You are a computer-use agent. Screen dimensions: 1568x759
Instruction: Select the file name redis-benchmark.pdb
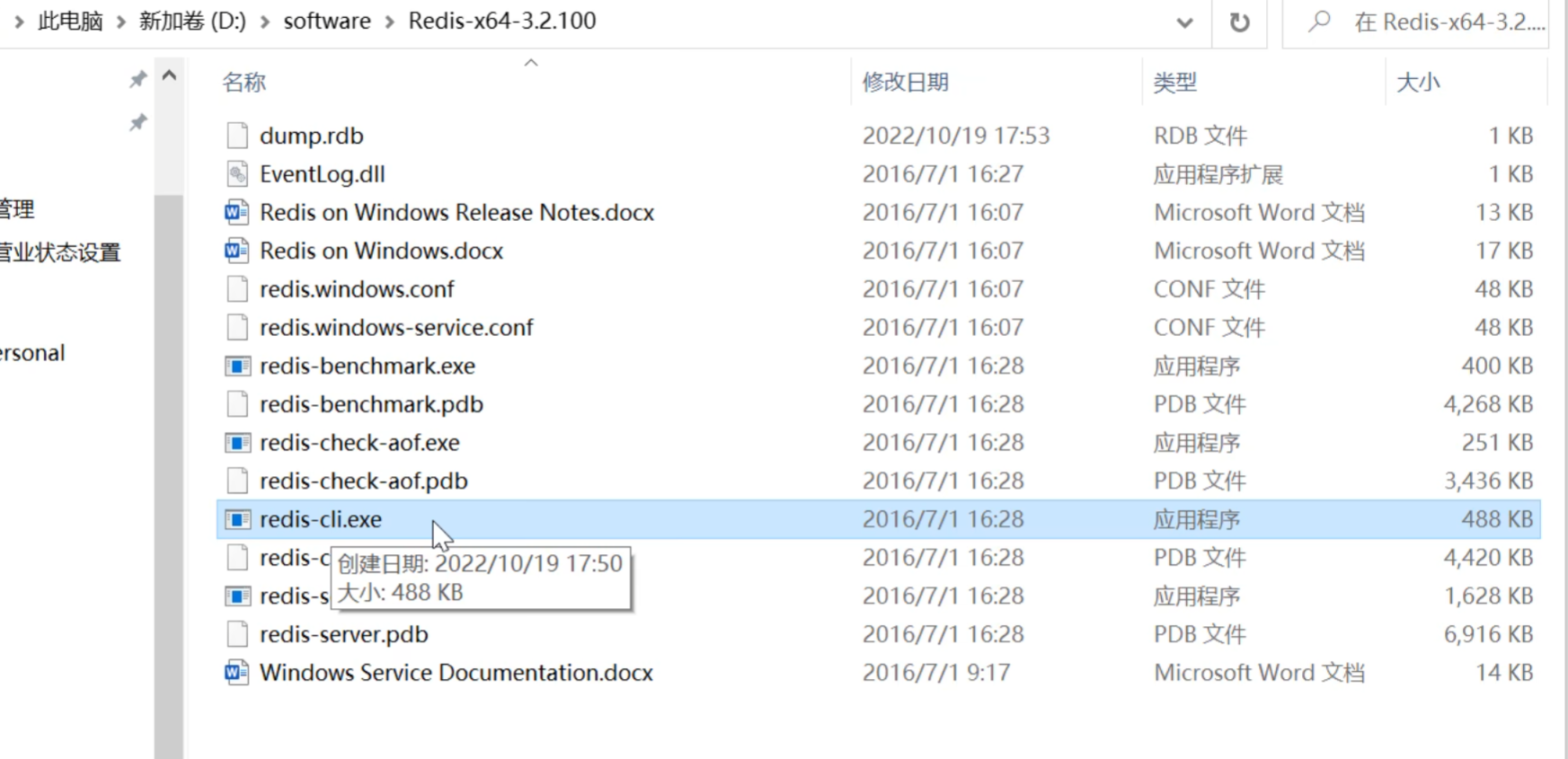[371, 404]
